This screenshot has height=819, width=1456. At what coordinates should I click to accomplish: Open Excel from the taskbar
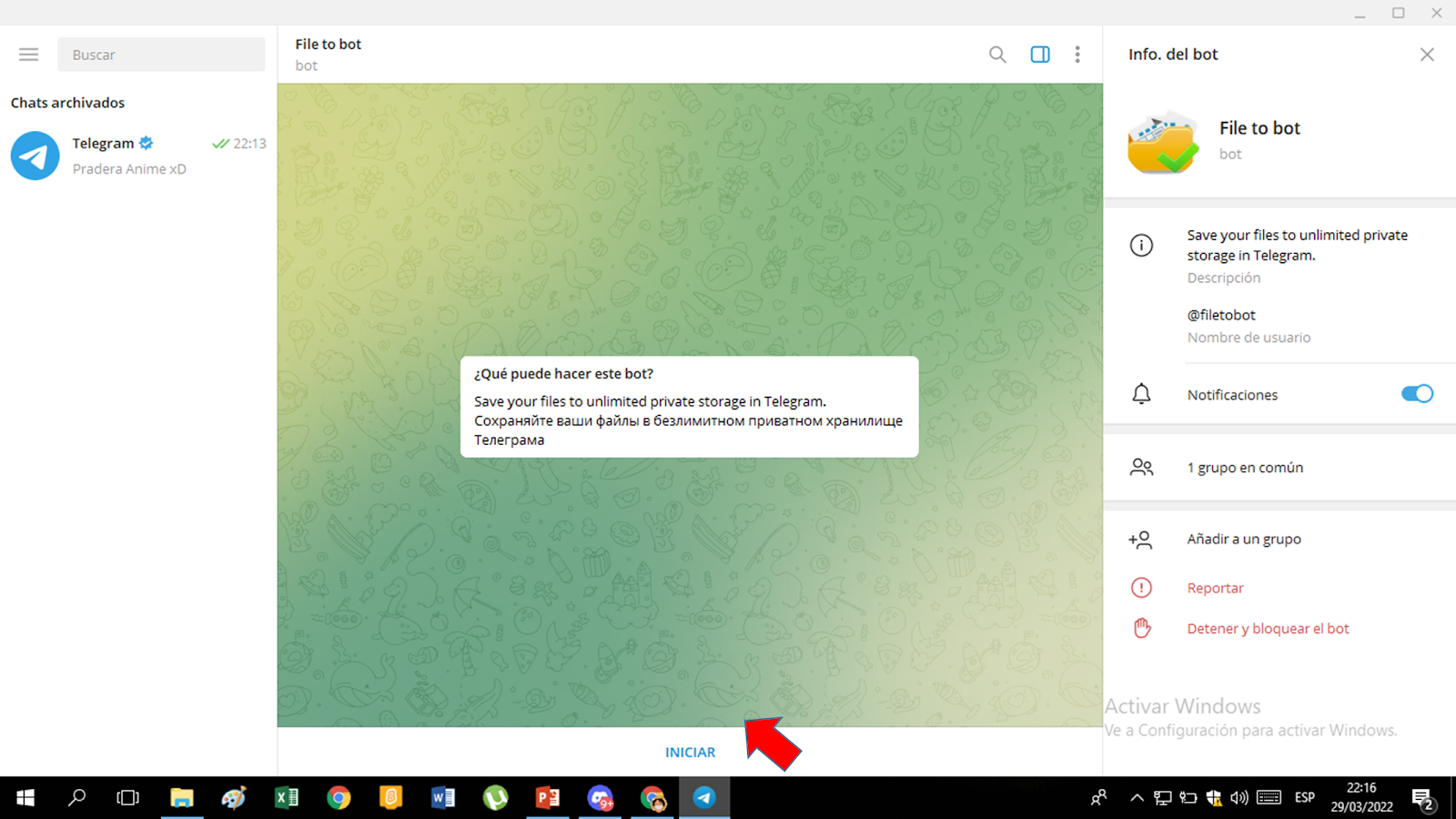pos(287,798)
